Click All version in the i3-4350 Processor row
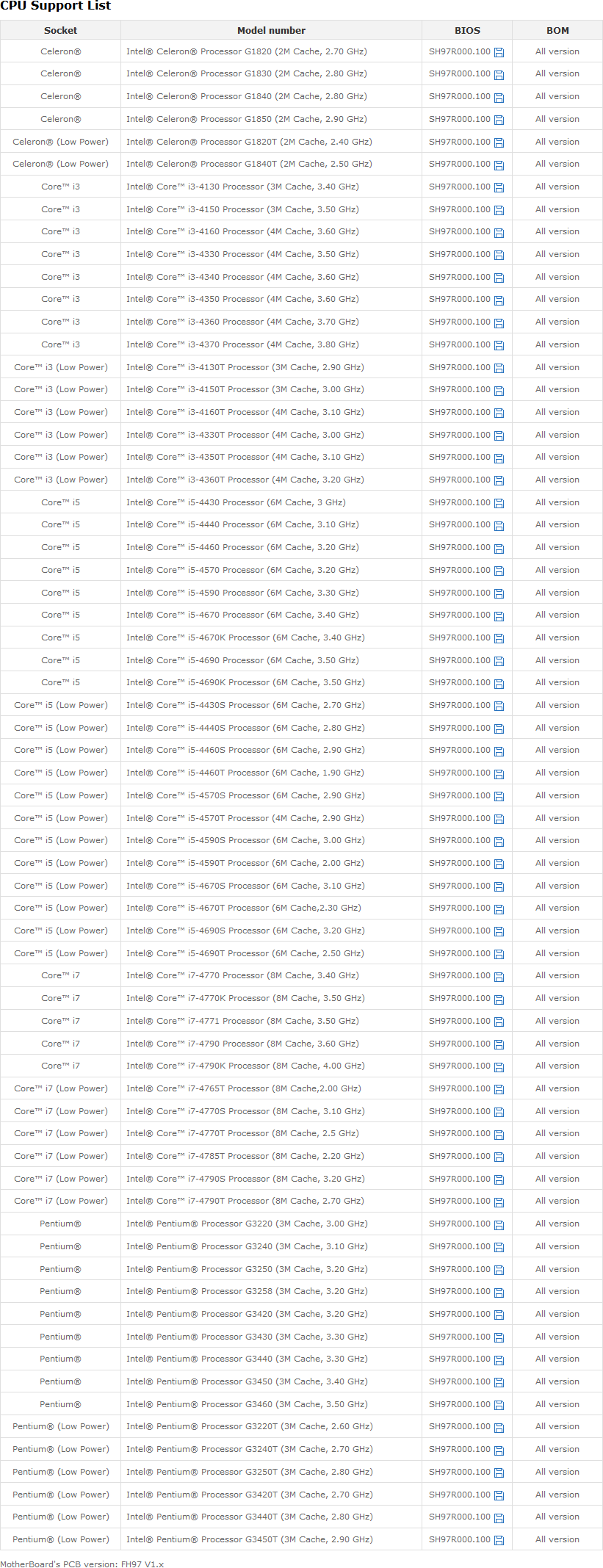Screen dimensions: 603x1568 point(557,299)
